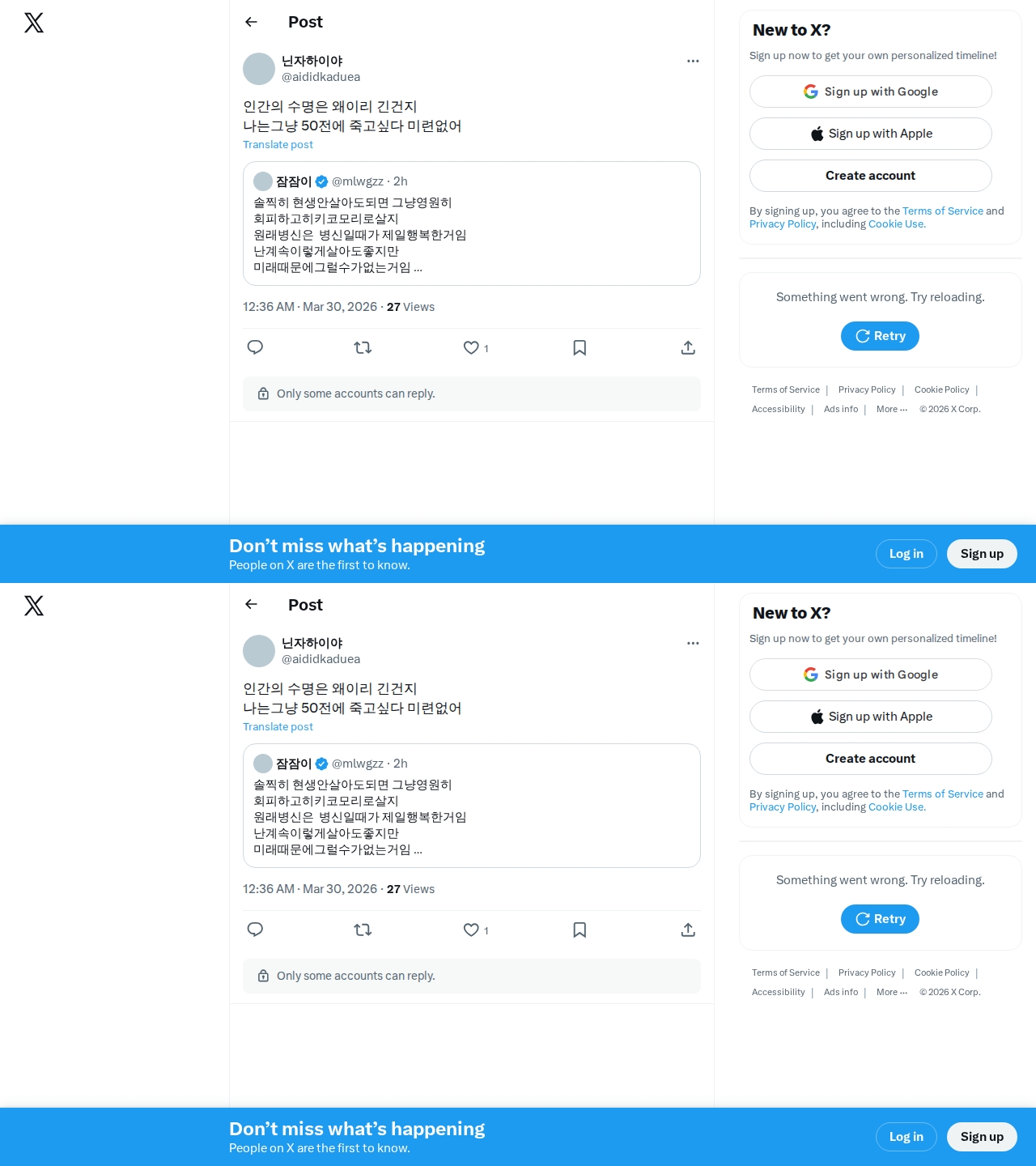Screen dimensions: 1036x1166
Task: Open Ads info in the lower footer links
Action: (841, 992)
